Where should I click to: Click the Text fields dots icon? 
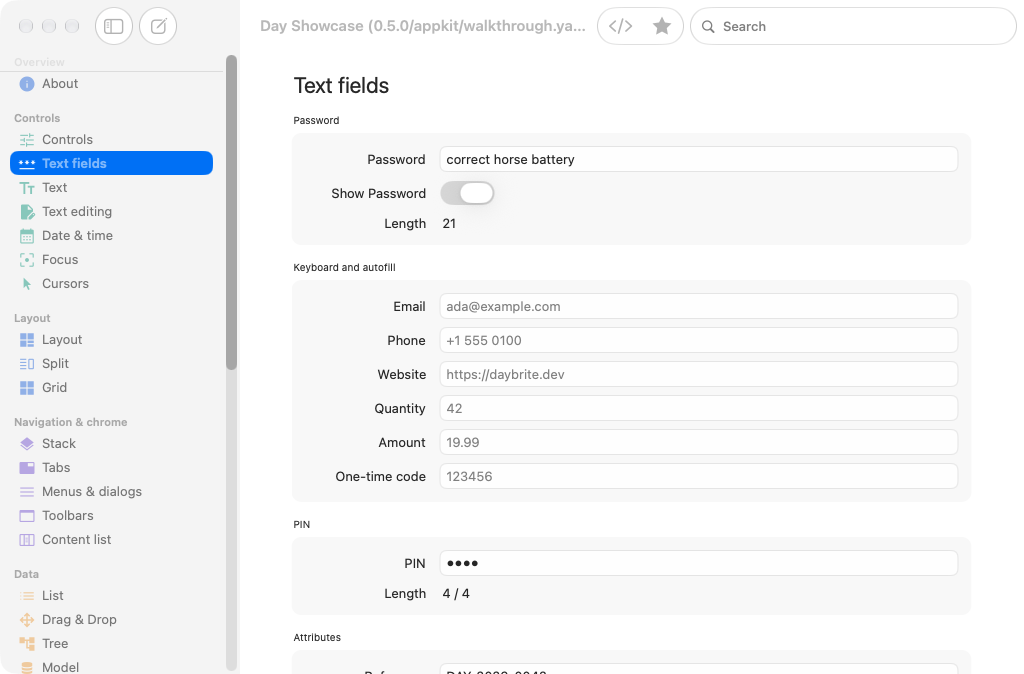[x=27, y=164]
